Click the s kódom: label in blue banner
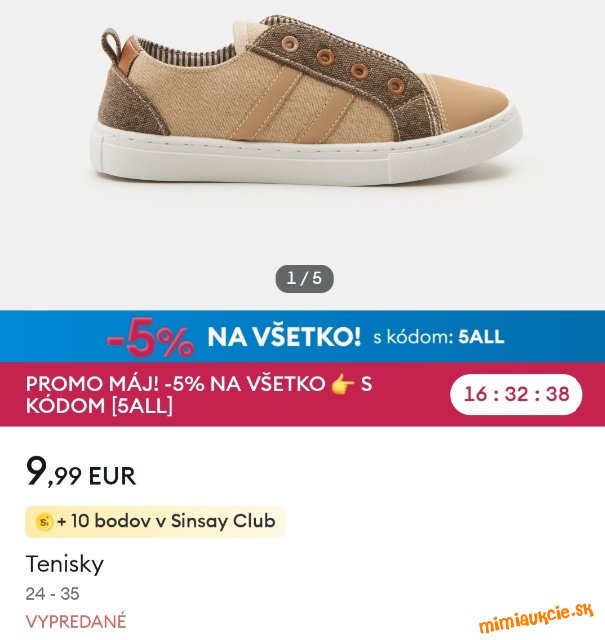Screen dimensions: 605x640 coord(413,337)
